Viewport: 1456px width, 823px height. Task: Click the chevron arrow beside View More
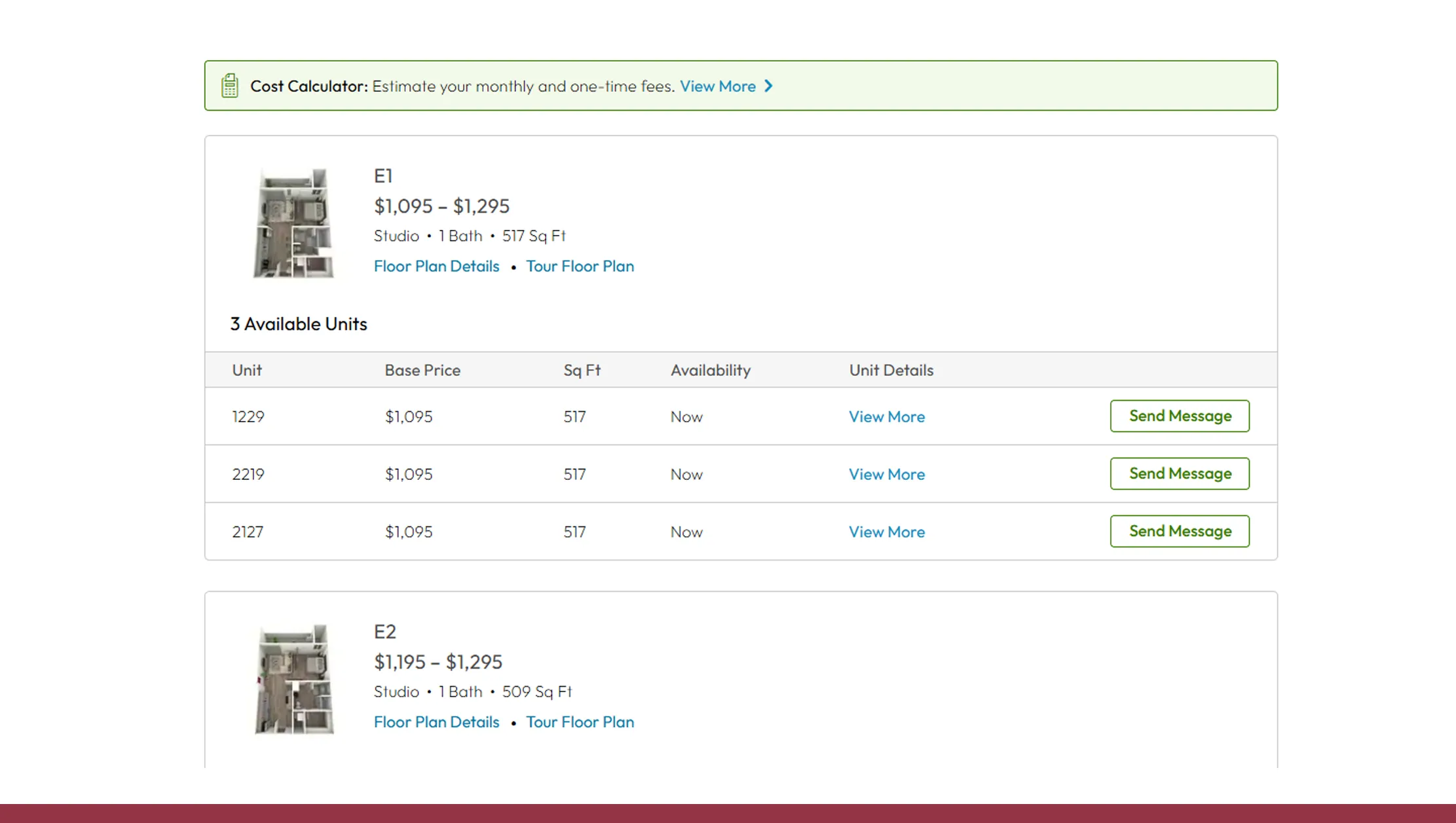tap(769, 86)
